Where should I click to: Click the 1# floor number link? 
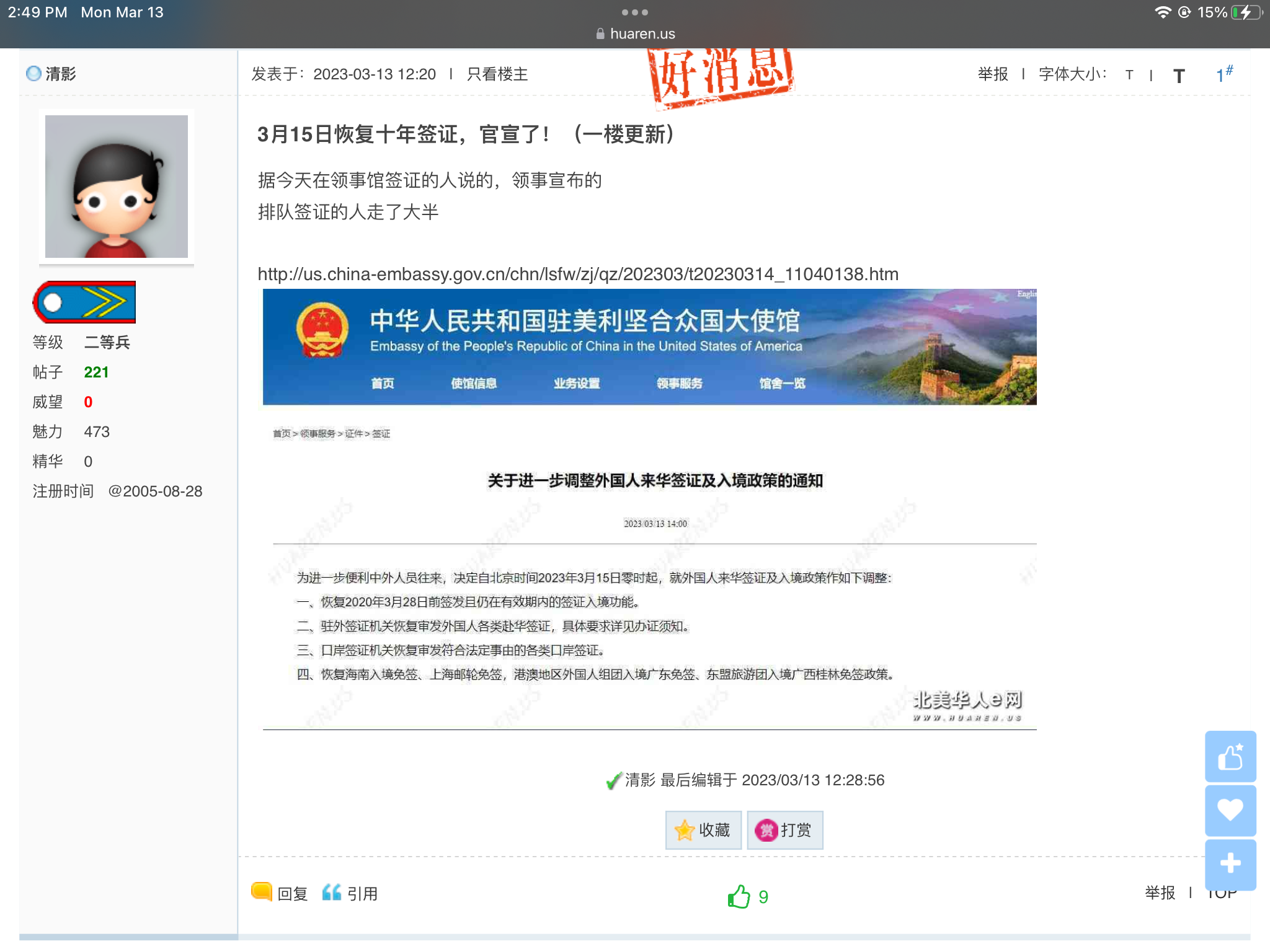[x=1223, y=74]
